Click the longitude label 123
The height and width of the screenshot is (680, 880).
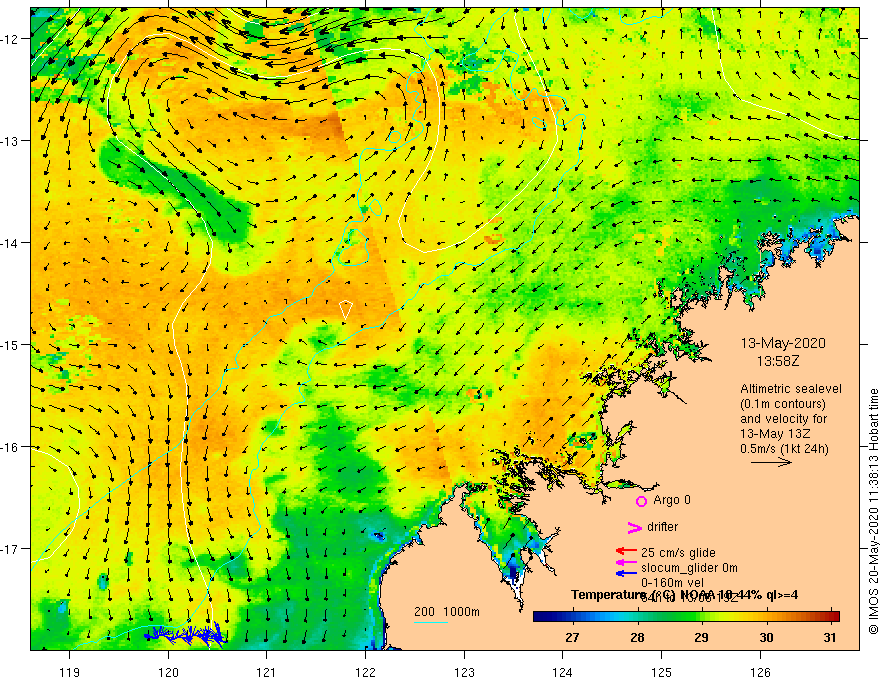coord(464,672)
